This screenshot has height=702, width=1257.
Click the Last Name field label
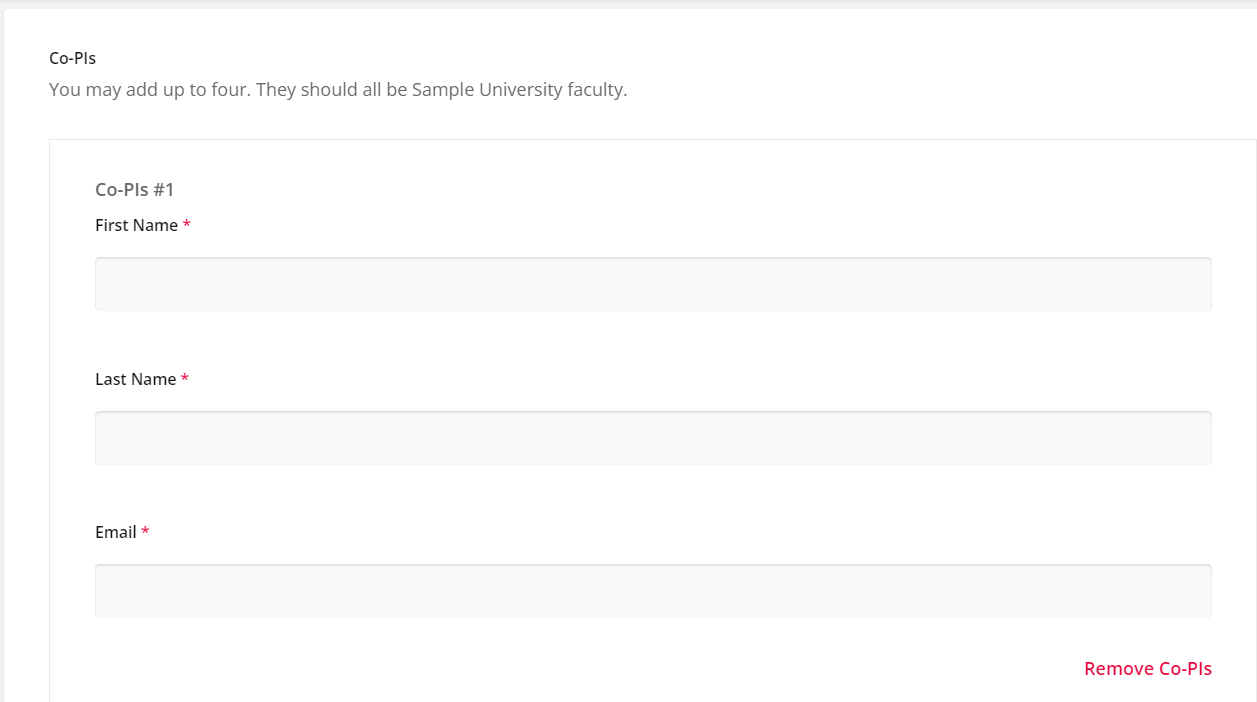click(135, 380)
